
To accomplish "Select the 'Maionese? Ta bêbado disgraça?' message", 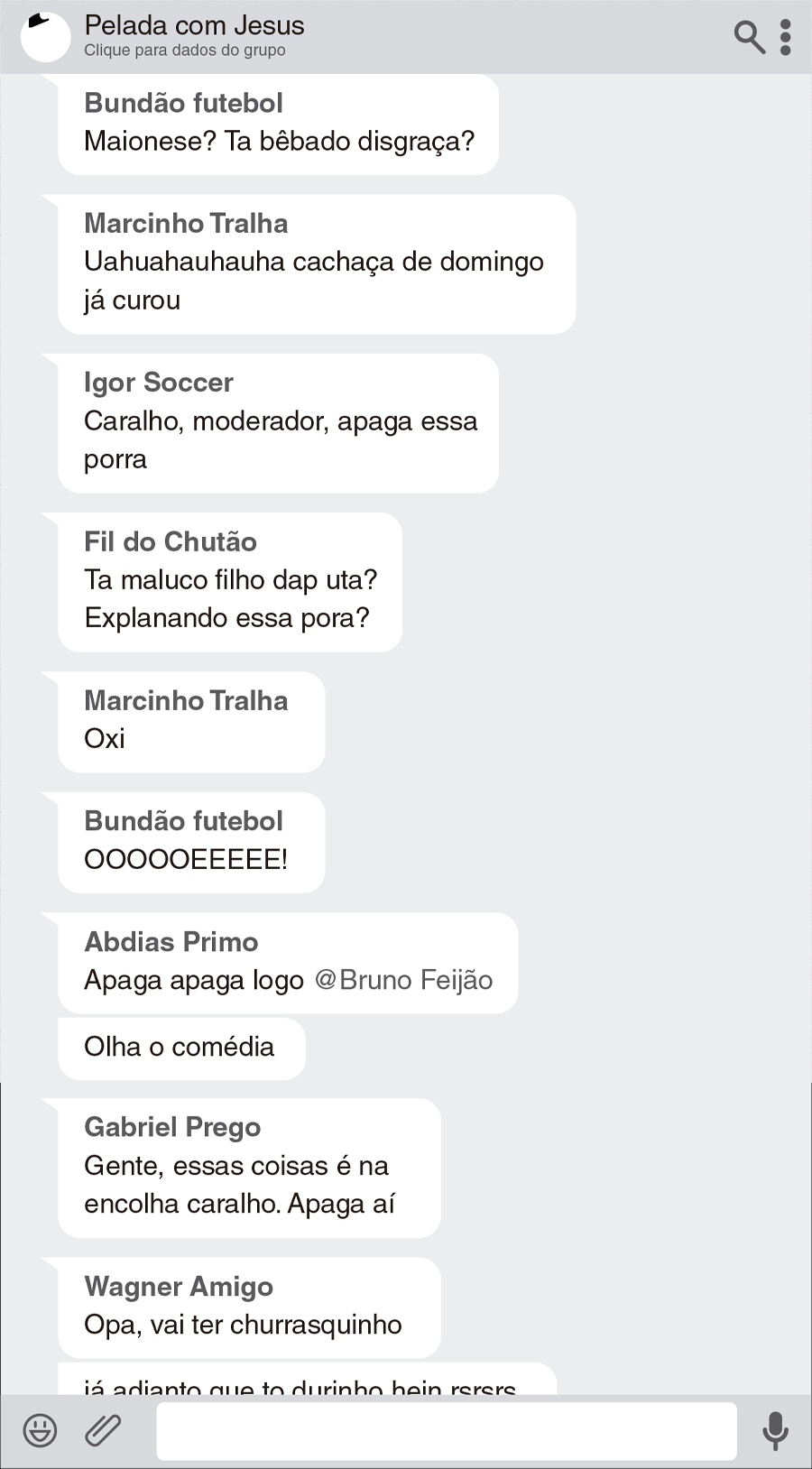I will click(x=279, y=142).
